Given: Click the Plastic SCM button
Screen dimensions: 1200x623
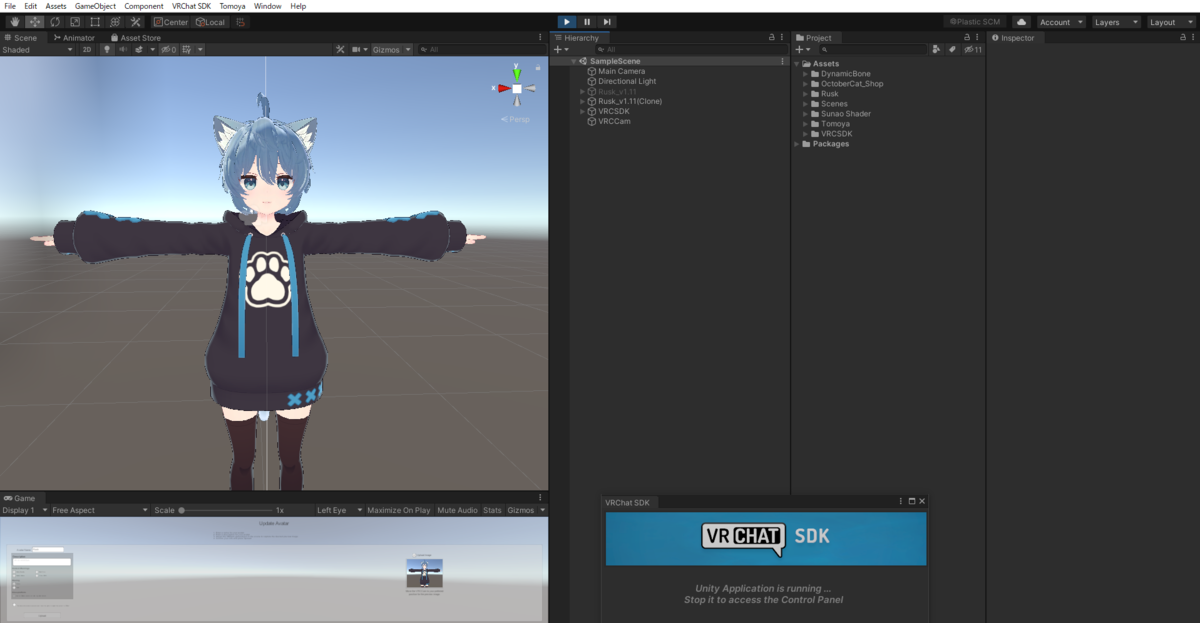Looking at the screenshot, I should click(x=974, y=22).
